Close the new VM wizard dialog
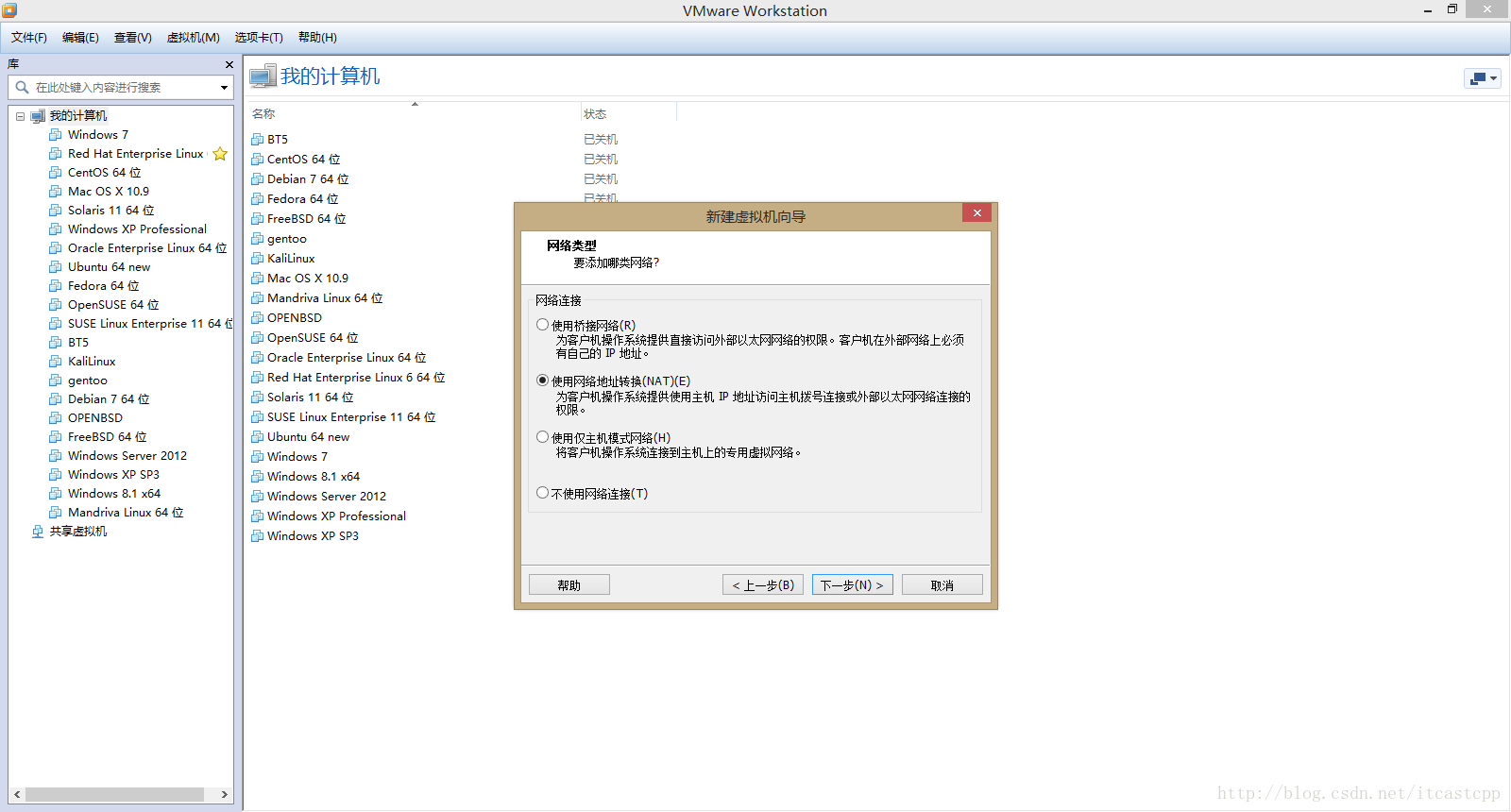This screenshot has height=812, width=1511. (976, 213)
